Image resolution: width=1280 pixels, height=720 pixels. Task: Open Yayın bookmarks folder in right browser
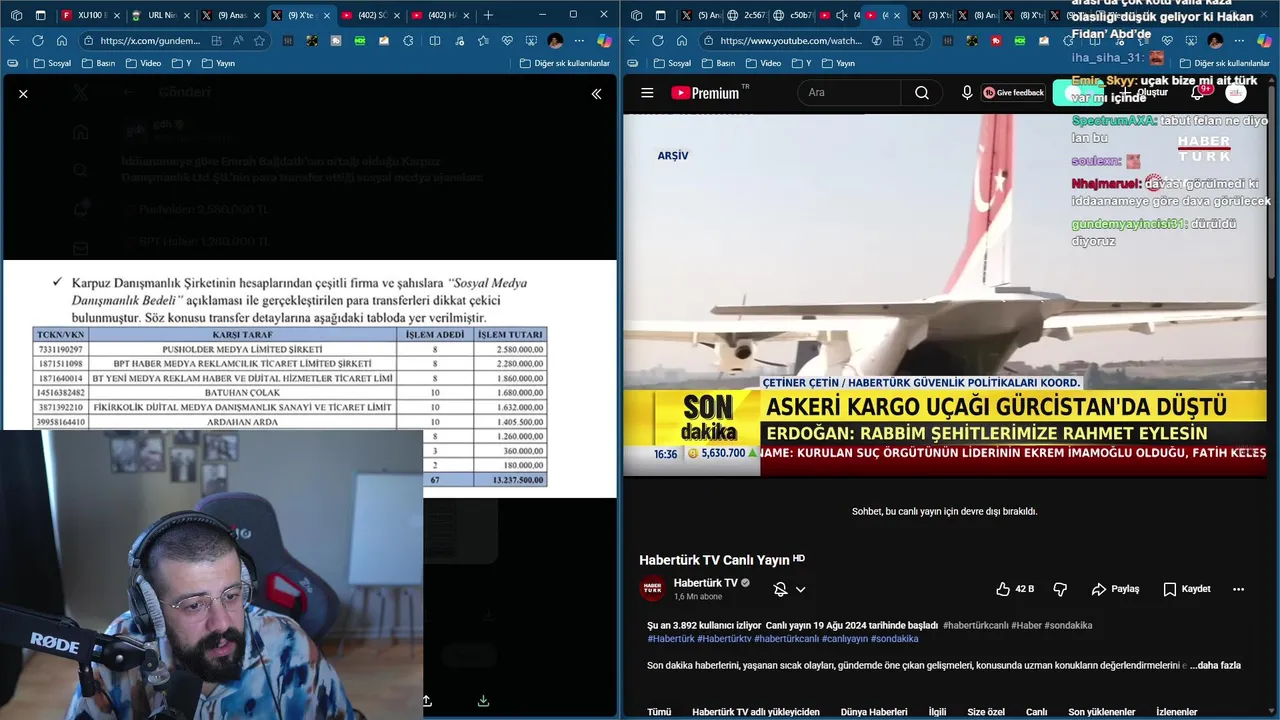click(x=838, y=63)
